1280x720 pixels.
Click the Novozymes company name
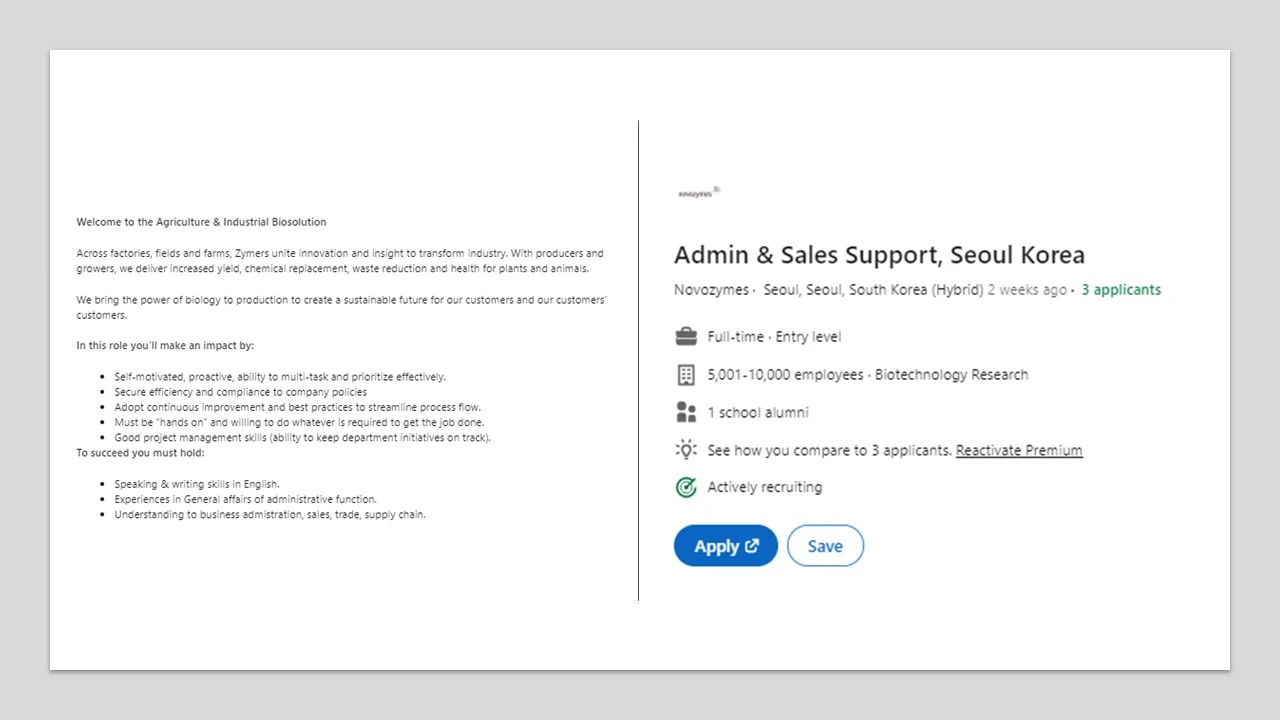[x=711, y=290]
